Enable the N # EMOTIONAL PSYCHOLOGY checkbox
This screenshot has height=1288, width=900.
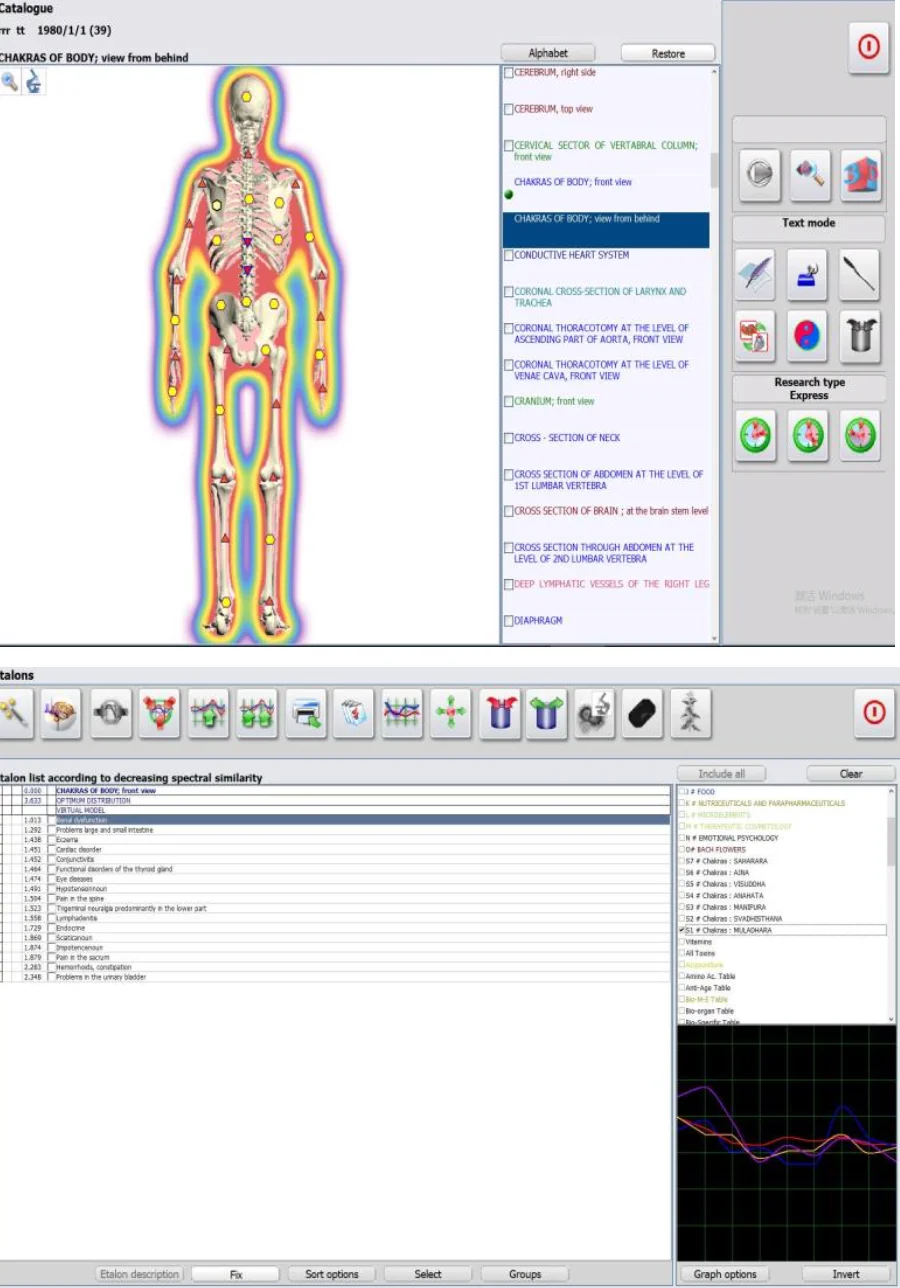(682, 838)
